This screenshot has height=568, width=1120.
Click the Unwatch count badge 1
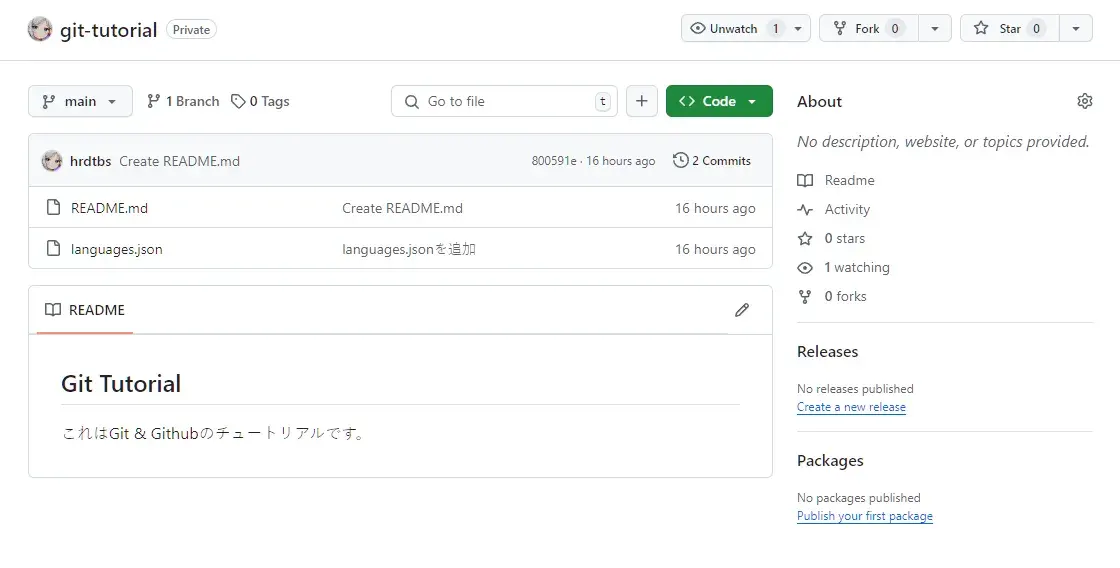point(776,29)
